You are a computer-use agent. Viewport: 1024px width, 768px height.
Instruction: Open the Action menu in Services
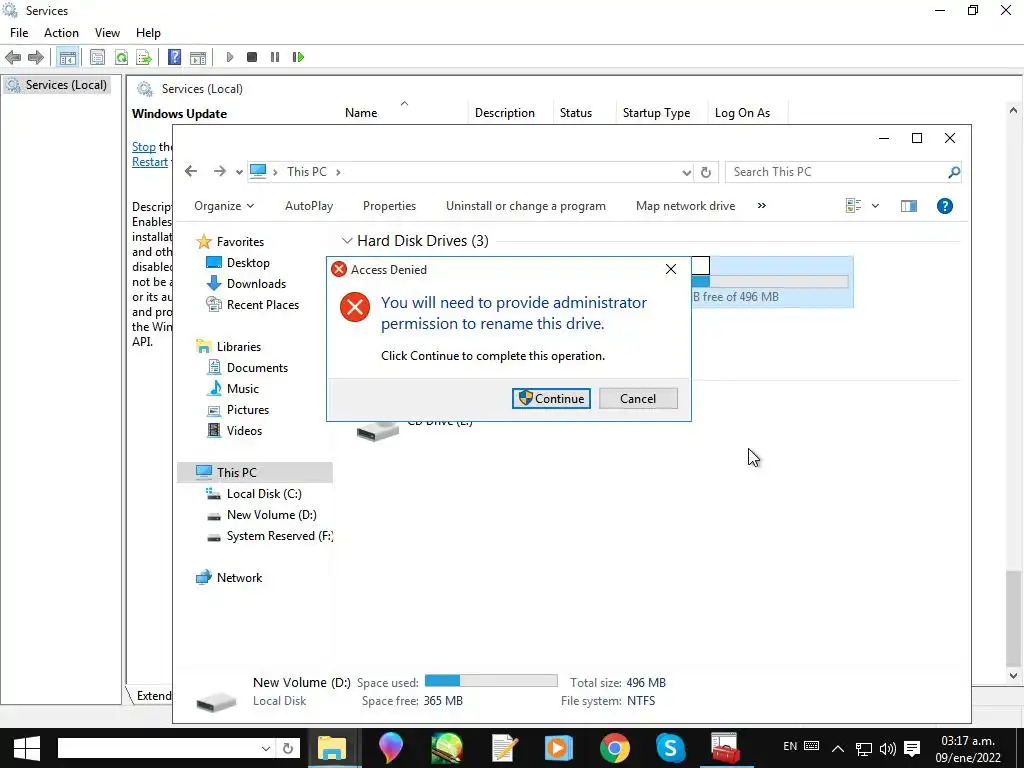[61, 33]
